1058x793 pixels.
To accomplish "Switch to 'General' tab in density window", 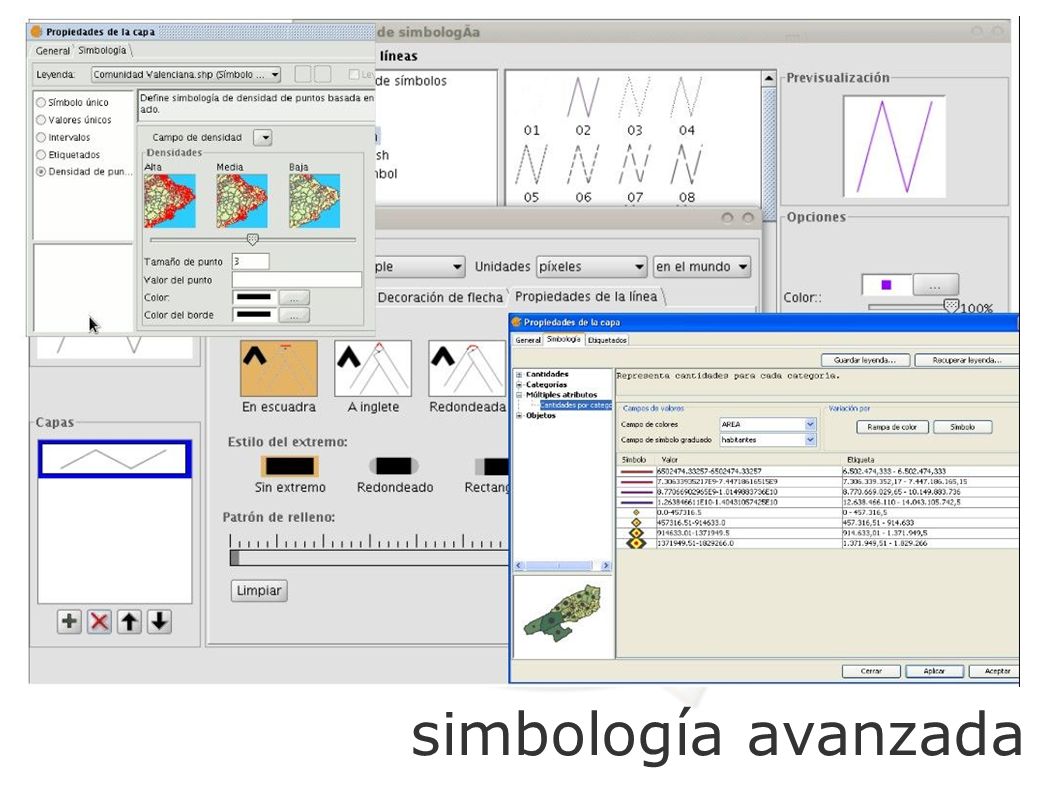I will coord(53,51).
